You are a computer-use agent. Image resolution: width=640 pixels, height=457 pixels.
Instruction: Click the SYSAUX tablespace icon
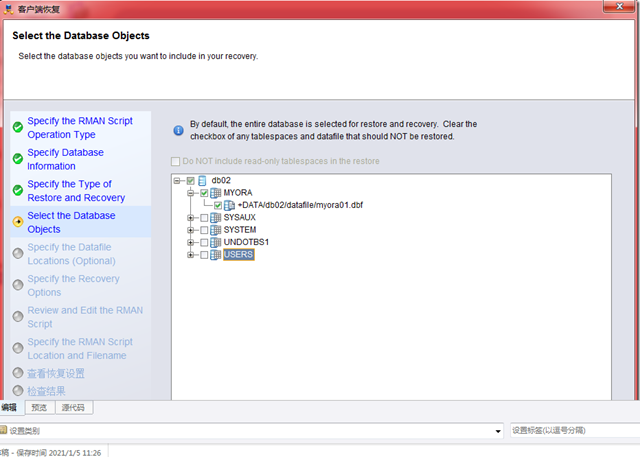point(216,217)
